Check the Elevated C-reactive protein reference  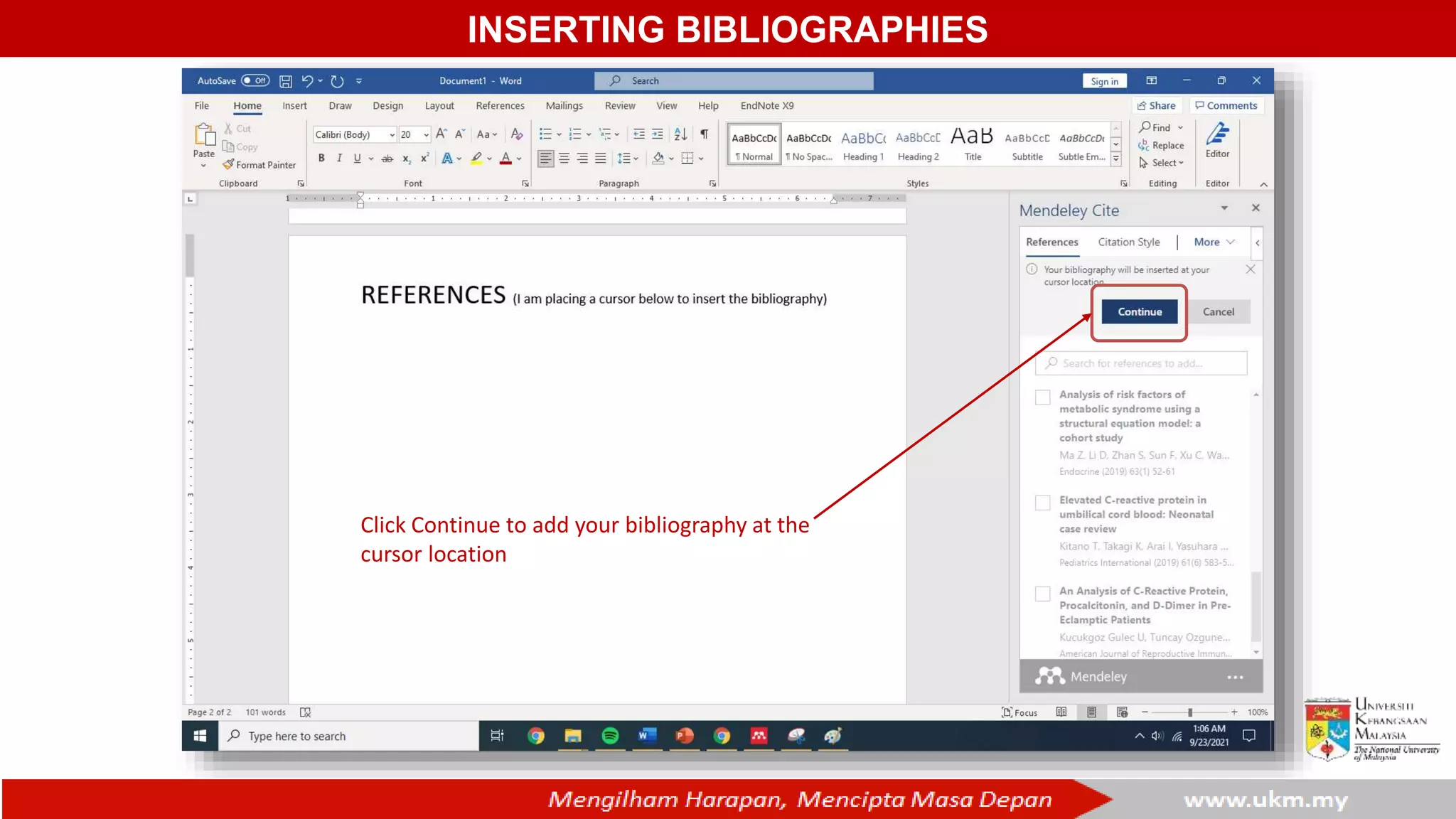click(x=1042, y=503)
